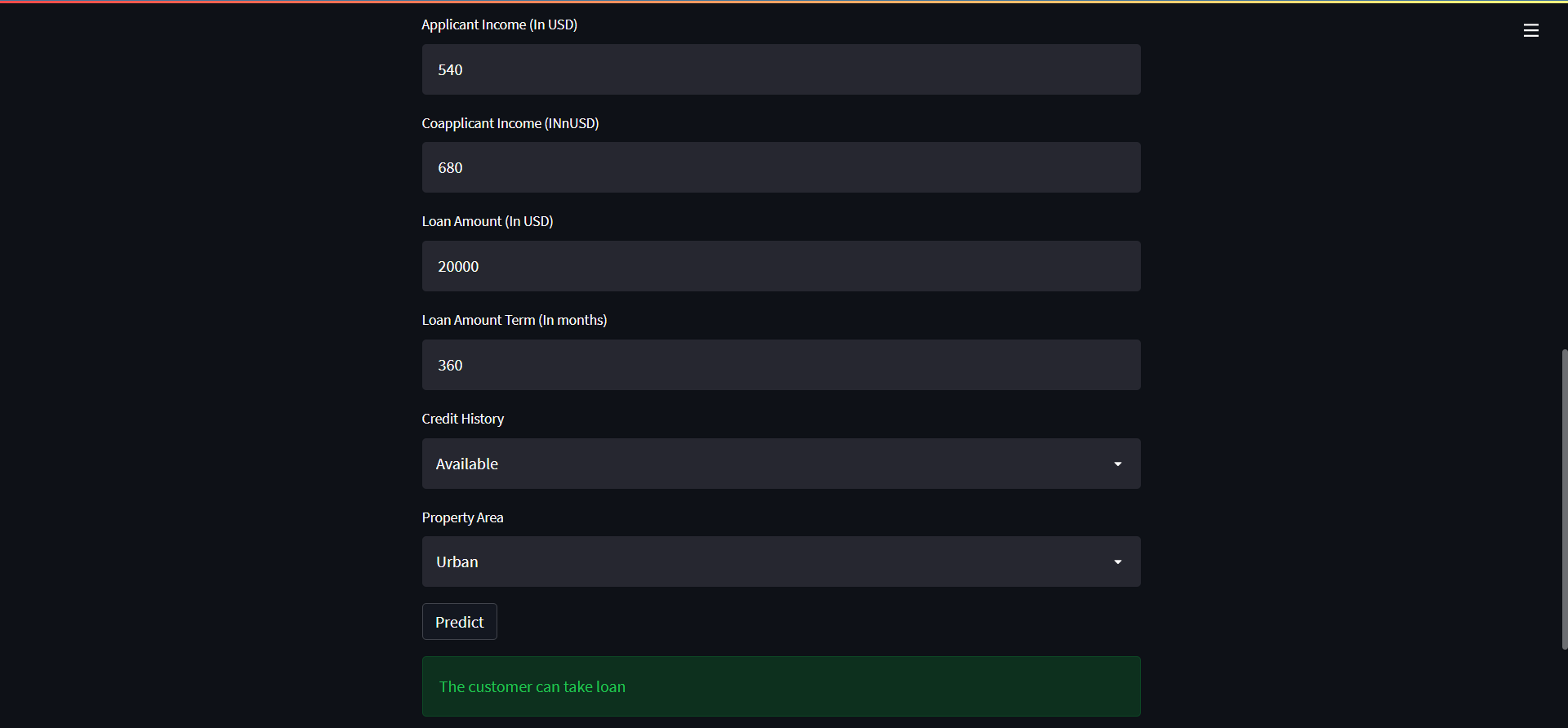Click the Coapplicant Income label
This screenshot has width=1568, height=728.
510,123
